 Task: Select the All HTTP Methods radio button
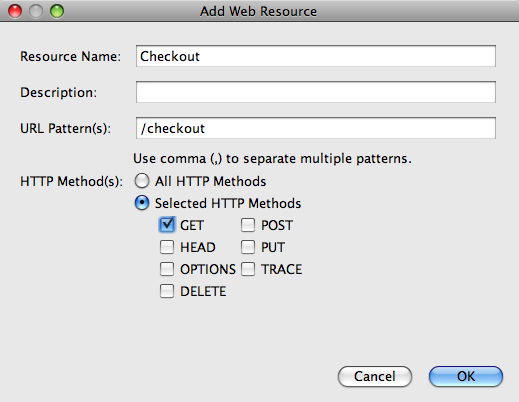point(142,181)
